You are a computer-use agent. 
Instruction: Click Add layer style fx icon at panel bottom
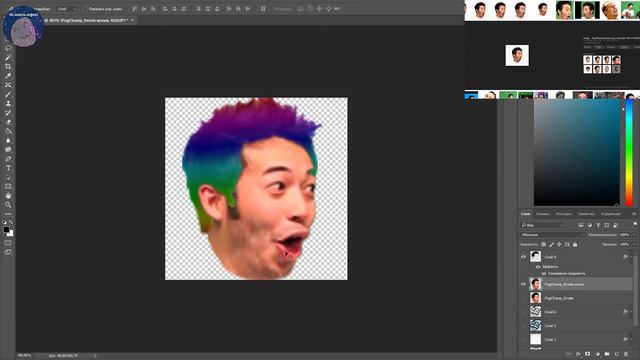[x=578, y=354]
